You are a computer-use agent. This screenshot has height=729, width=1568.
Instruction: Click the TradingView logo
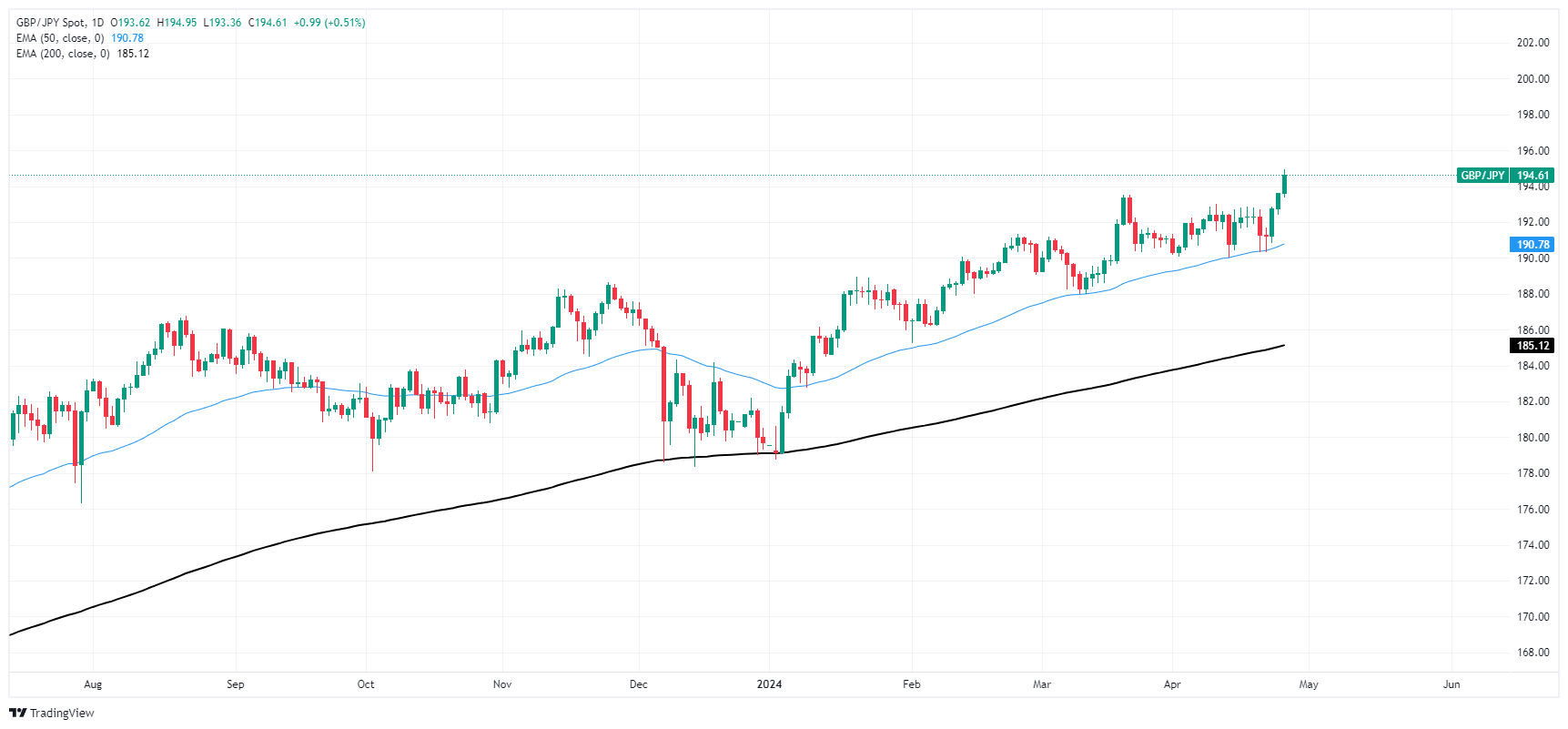[52, 713]
